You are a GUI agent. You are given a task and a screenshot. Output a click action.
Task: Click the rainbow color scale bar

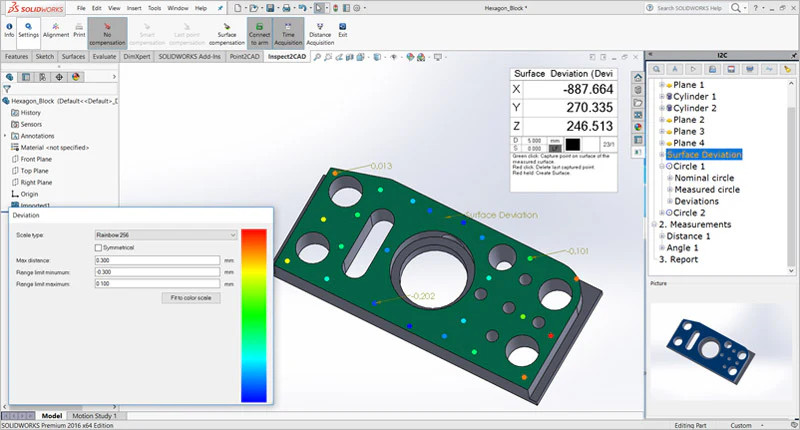pyautogui.click(x=254, y=316)
